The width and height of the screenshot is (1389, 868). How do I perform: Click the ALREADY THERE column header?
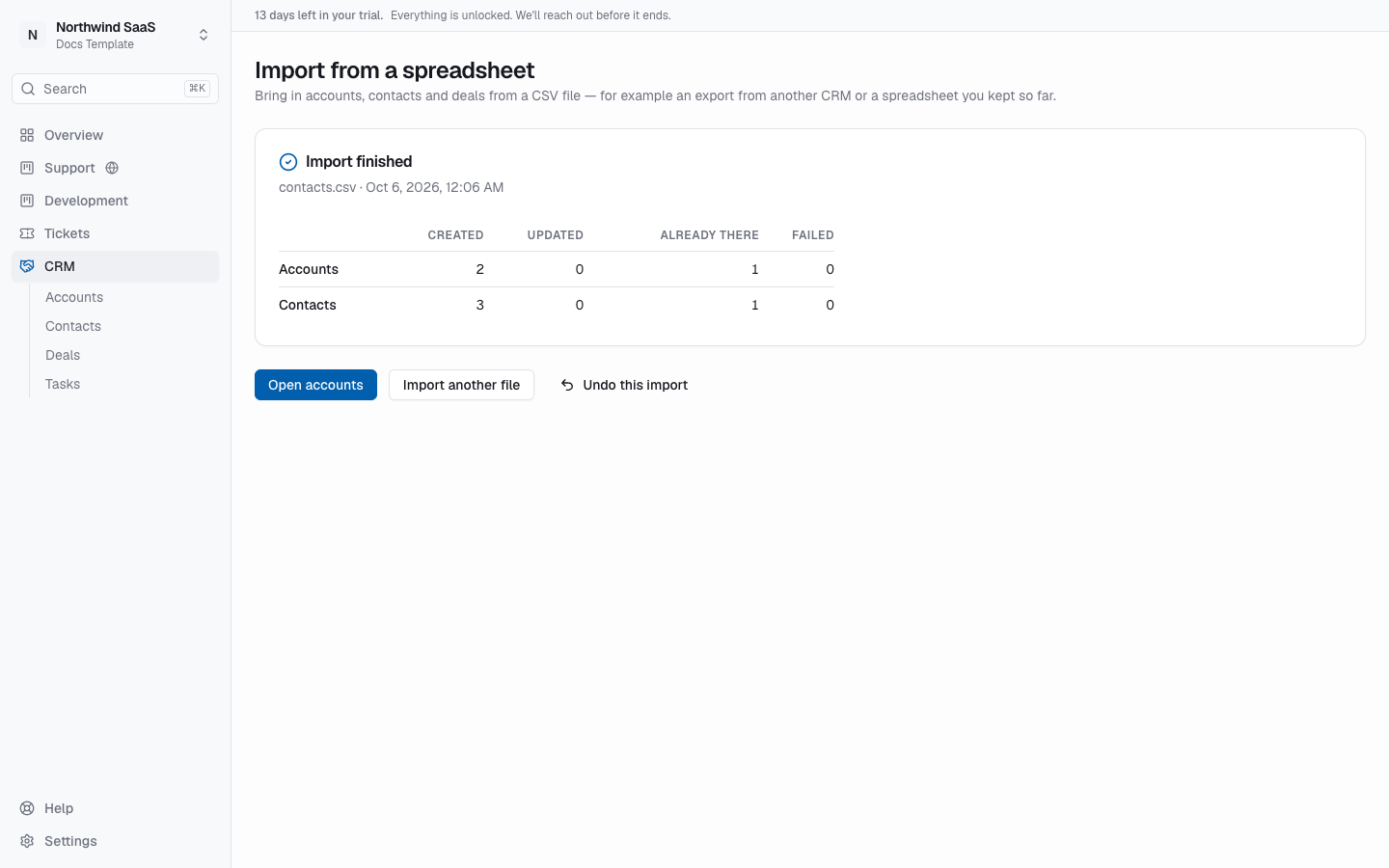coord(709,235)
